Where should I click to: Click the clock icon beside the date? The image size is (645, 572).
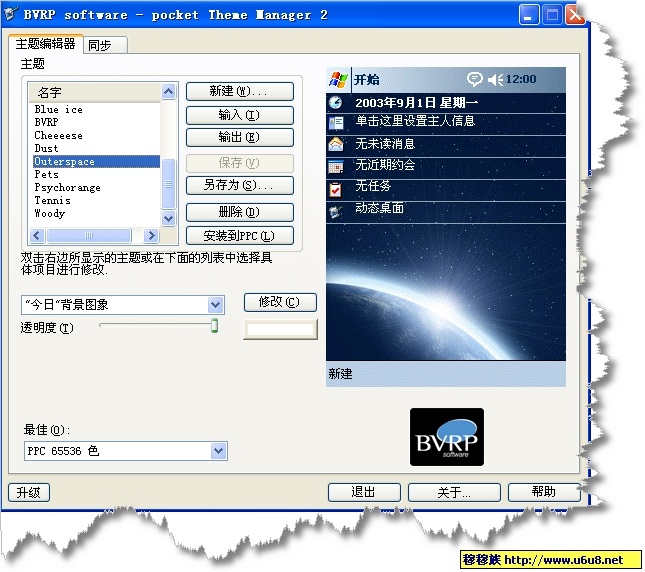pos(336,102)
